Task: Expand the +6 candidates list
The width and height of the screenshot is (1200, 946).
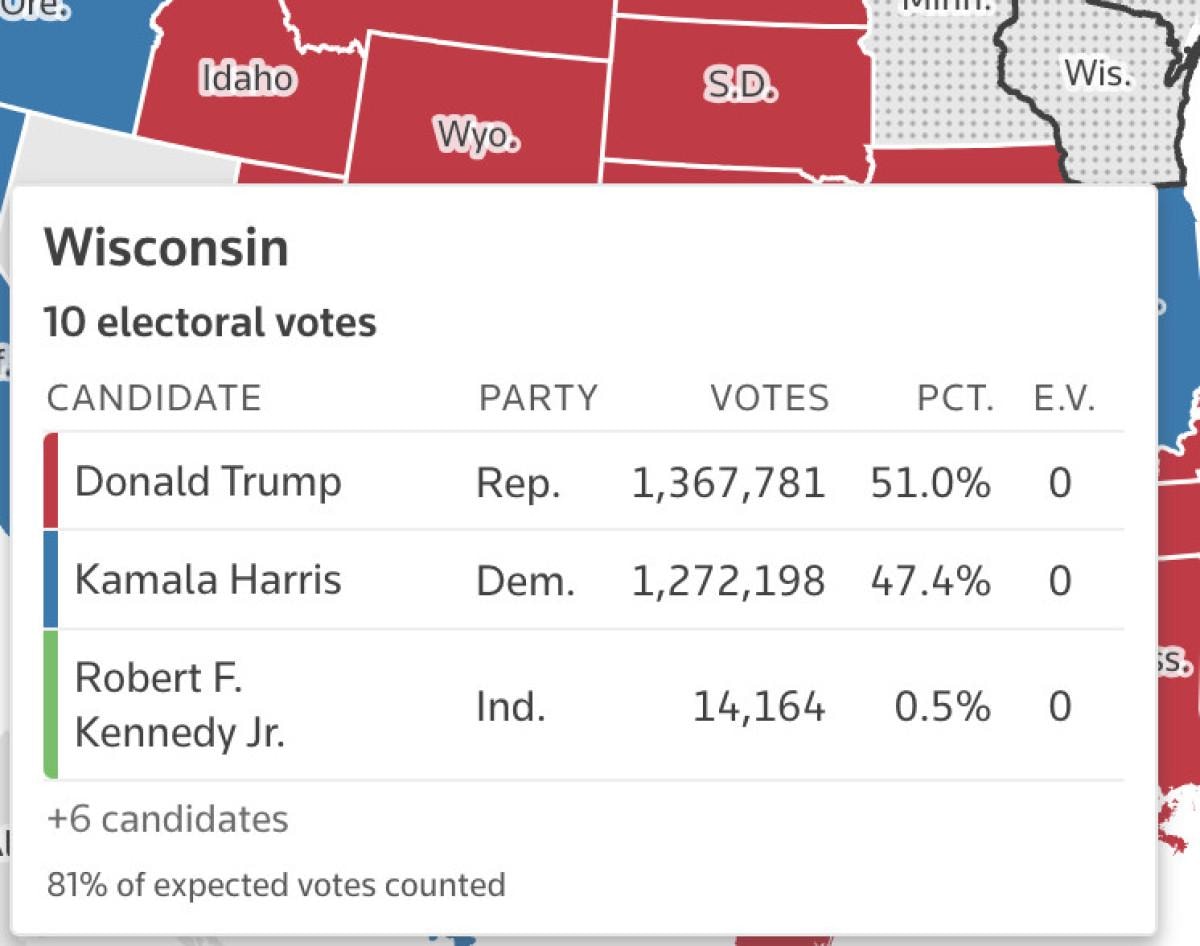Action: (168, 819)
